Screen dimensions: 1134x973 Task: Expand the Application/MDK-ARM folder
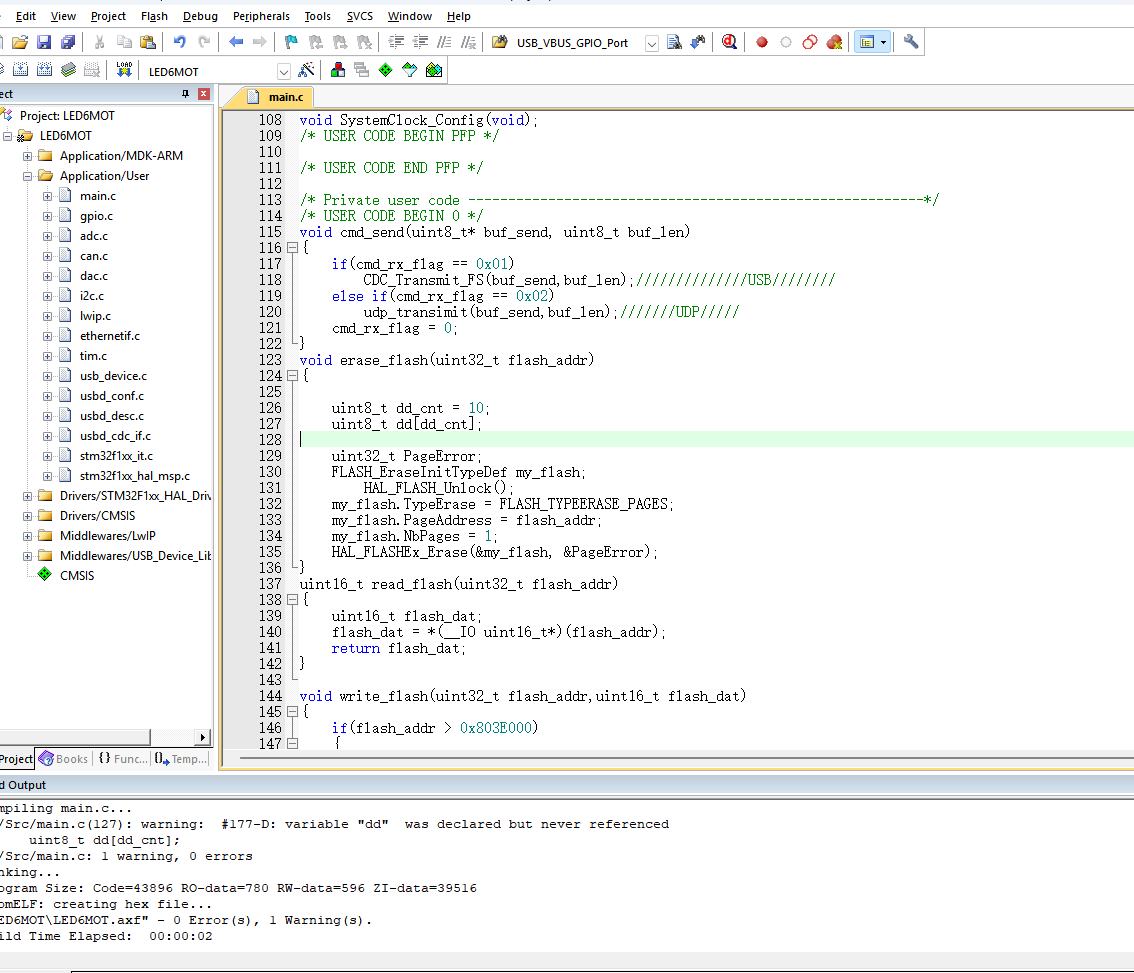[27, 156]
